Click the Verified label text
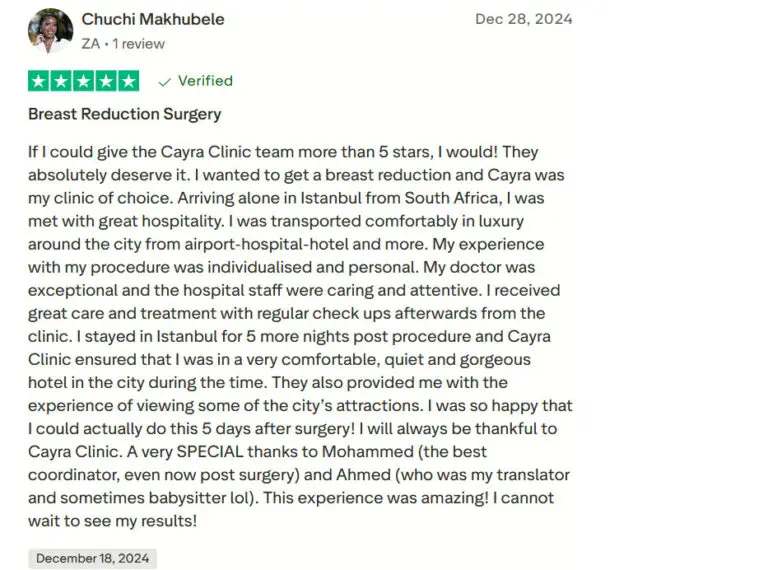The width and height of the screenshot is (768, 570). [x=205, y=81]
